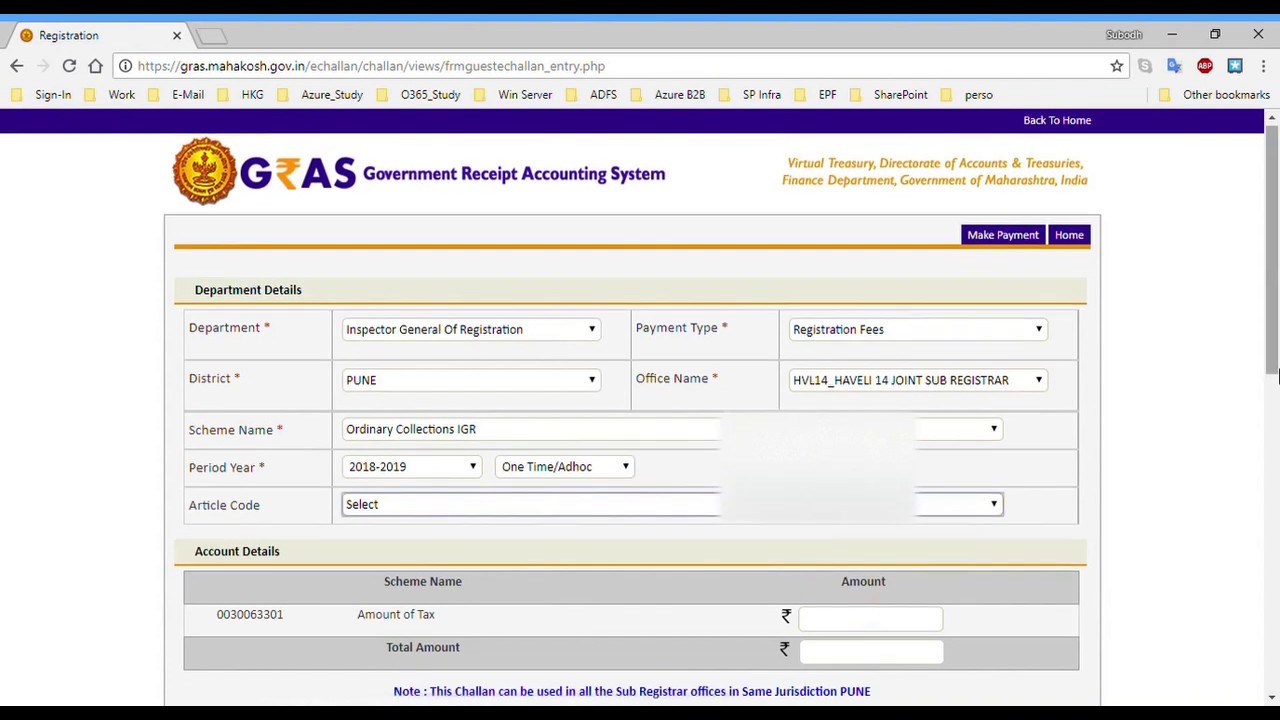
Task: Open the Google Translate extension icon
Action: [1175, 66]
